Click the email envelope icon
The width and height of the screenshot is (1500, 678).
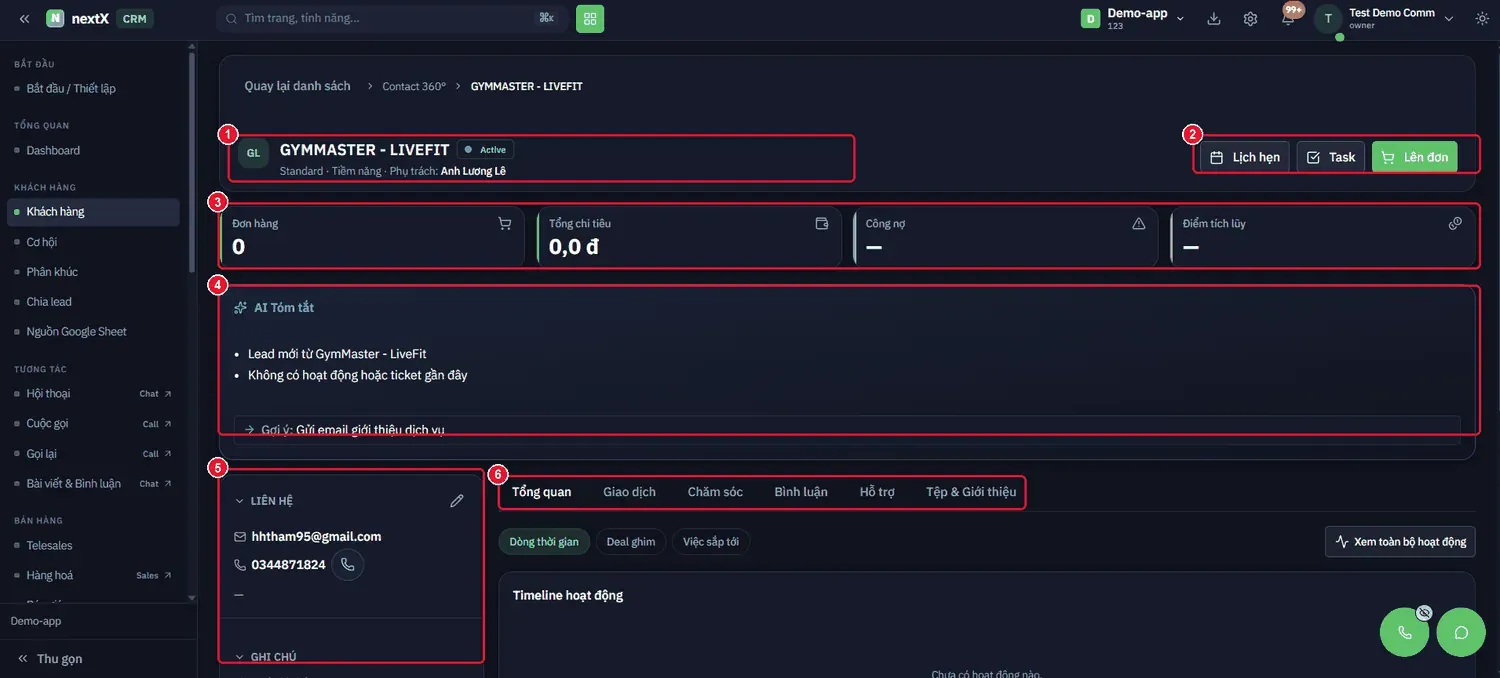(x=240, y=537)
